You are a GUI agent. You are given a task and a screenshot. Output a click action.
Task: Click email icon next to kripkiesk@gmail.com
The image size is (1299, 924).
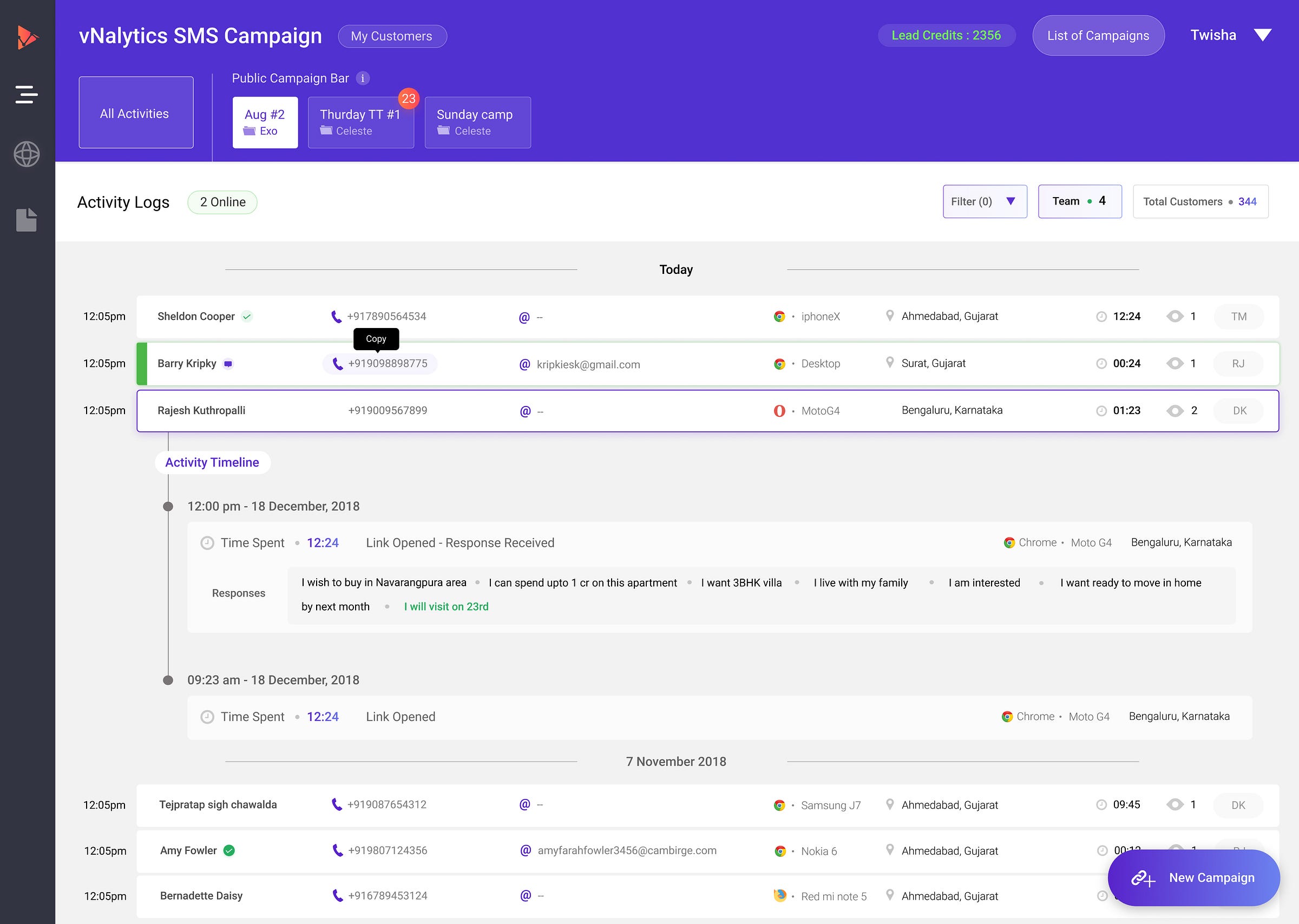pyautogui.click(x=524, y=364)
